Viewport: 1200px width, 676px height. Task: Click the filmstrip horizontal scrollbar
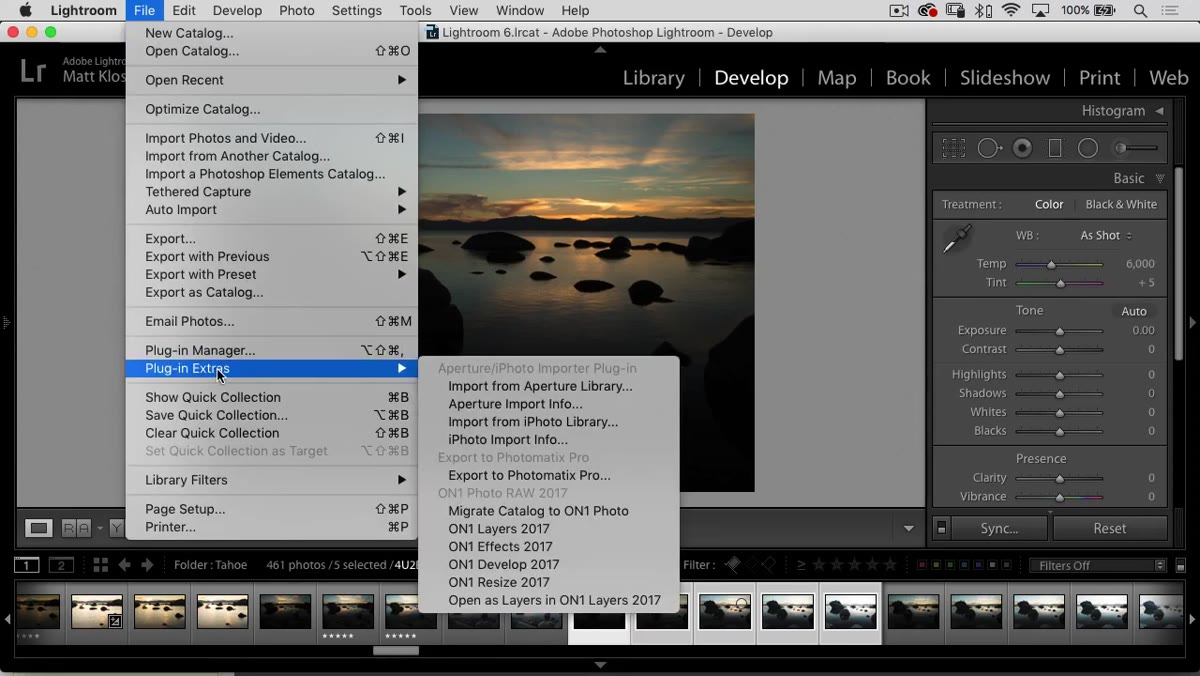click(x=396, y=651)
